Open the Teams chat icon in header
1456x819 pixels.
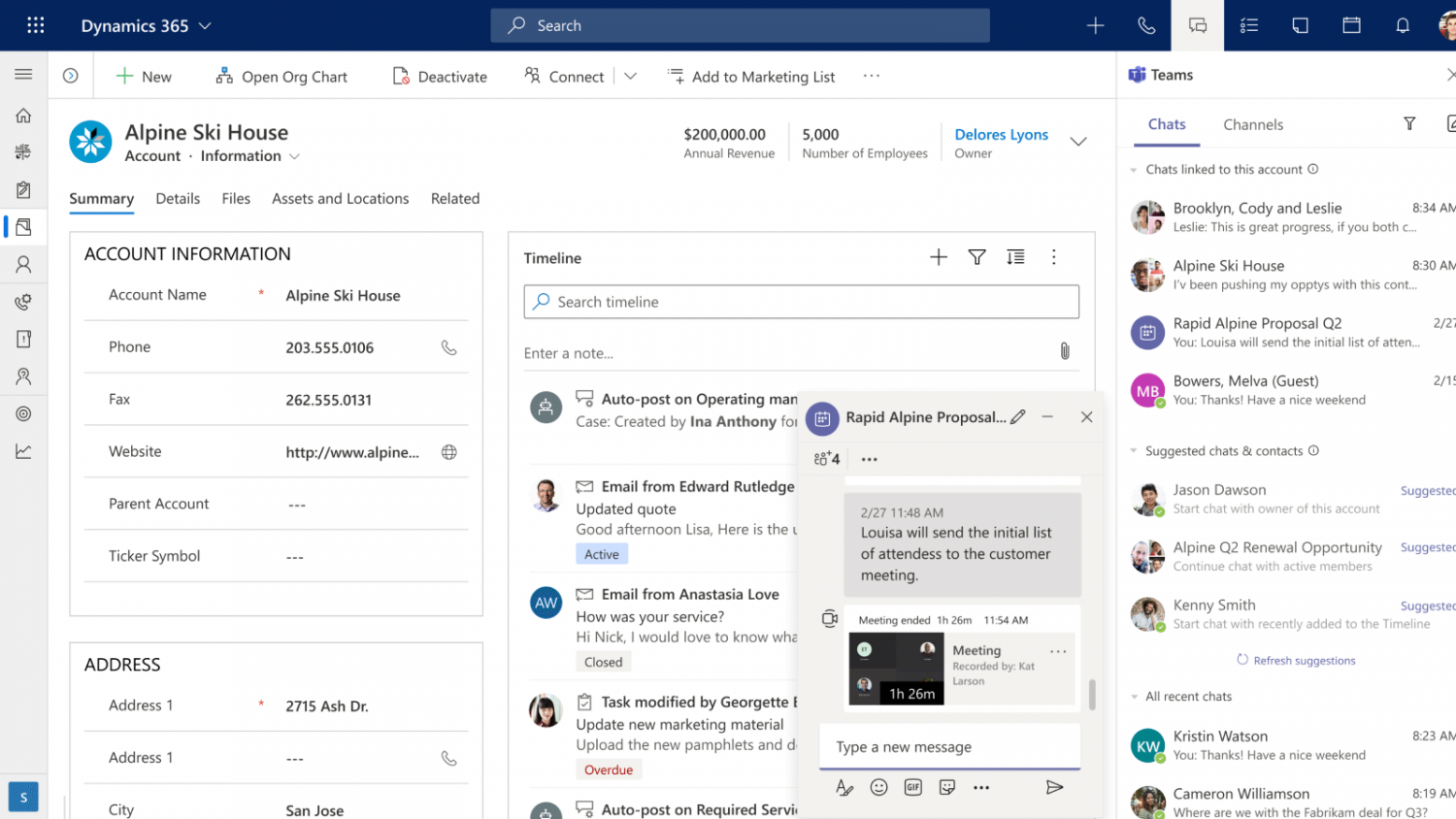(x=1198, y=26)
